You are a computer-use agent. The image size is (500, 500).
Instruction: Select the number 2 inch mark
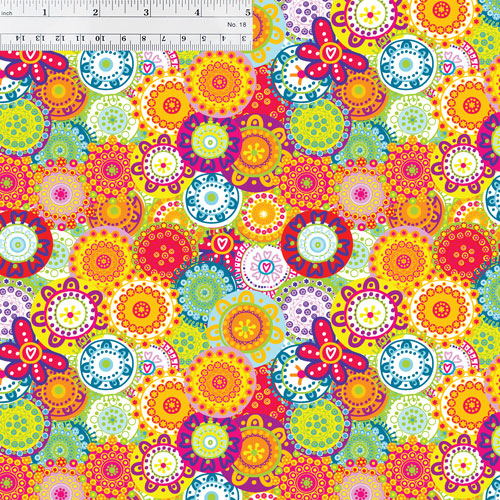(96, 13)
